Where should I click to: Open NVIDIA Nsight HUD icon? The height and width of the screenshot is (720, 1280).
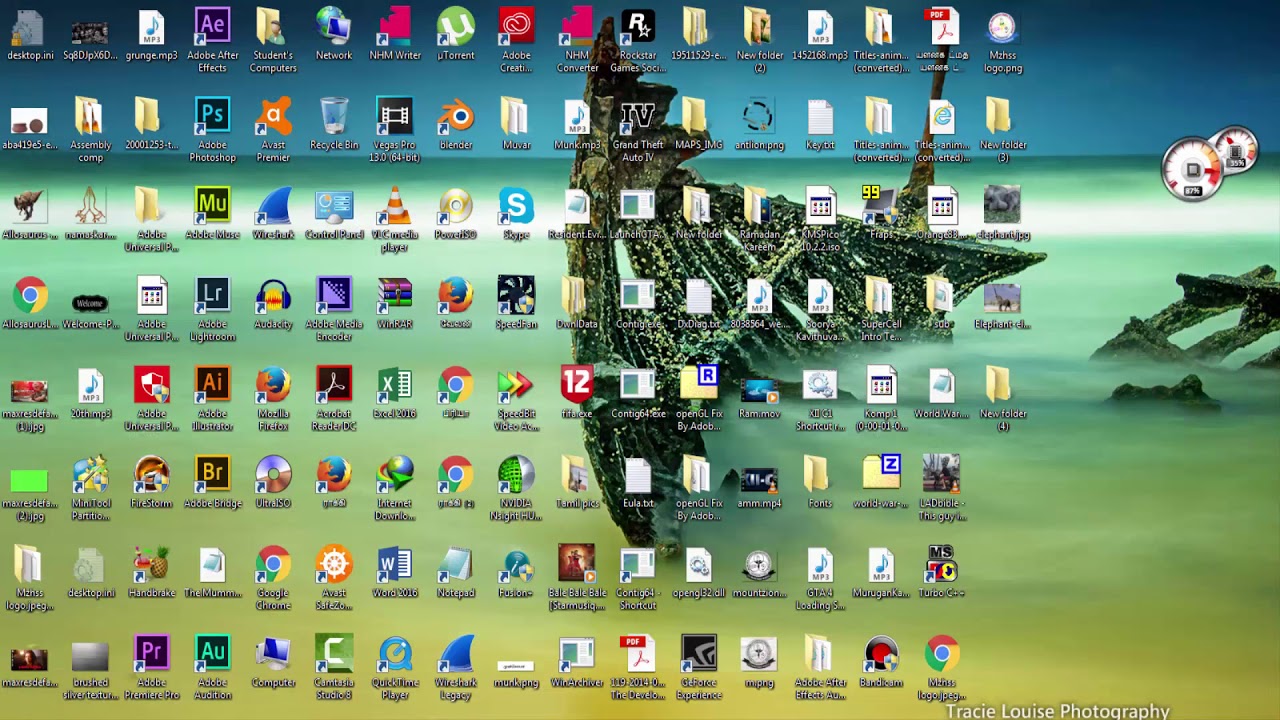[x=516, y=488]
